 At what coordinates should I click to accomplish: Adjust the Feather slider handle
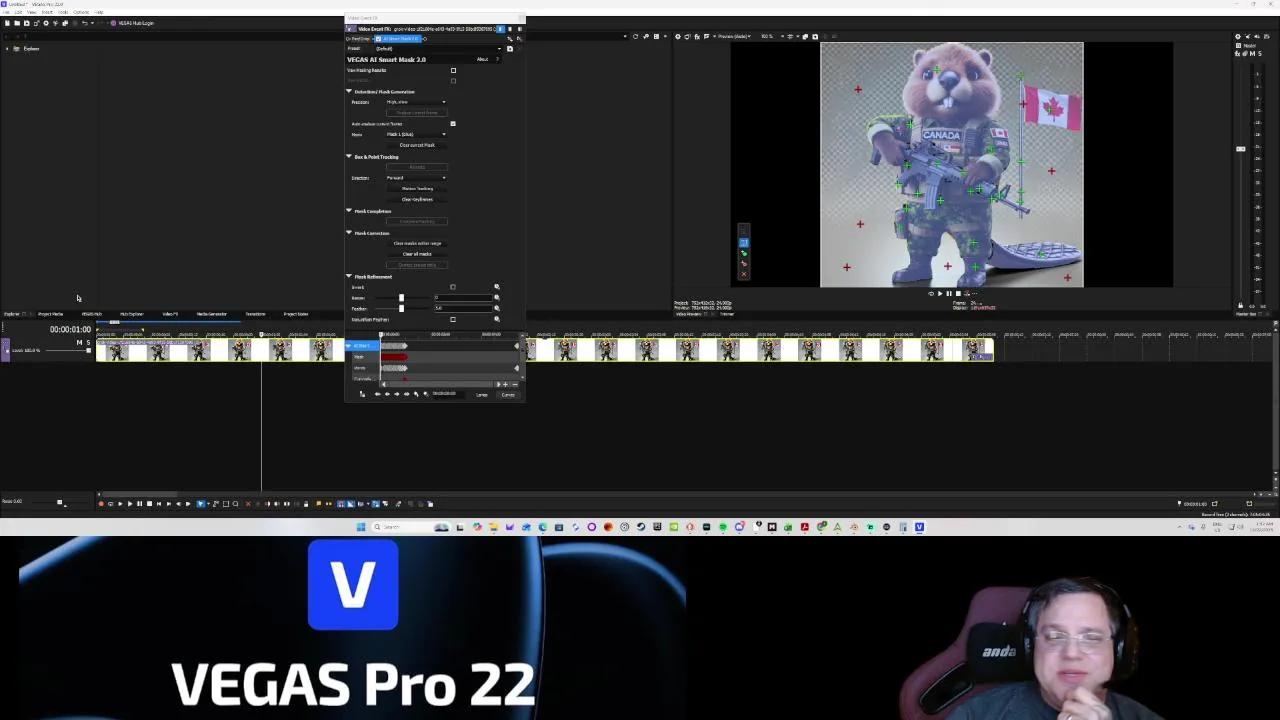click(401, 308)
